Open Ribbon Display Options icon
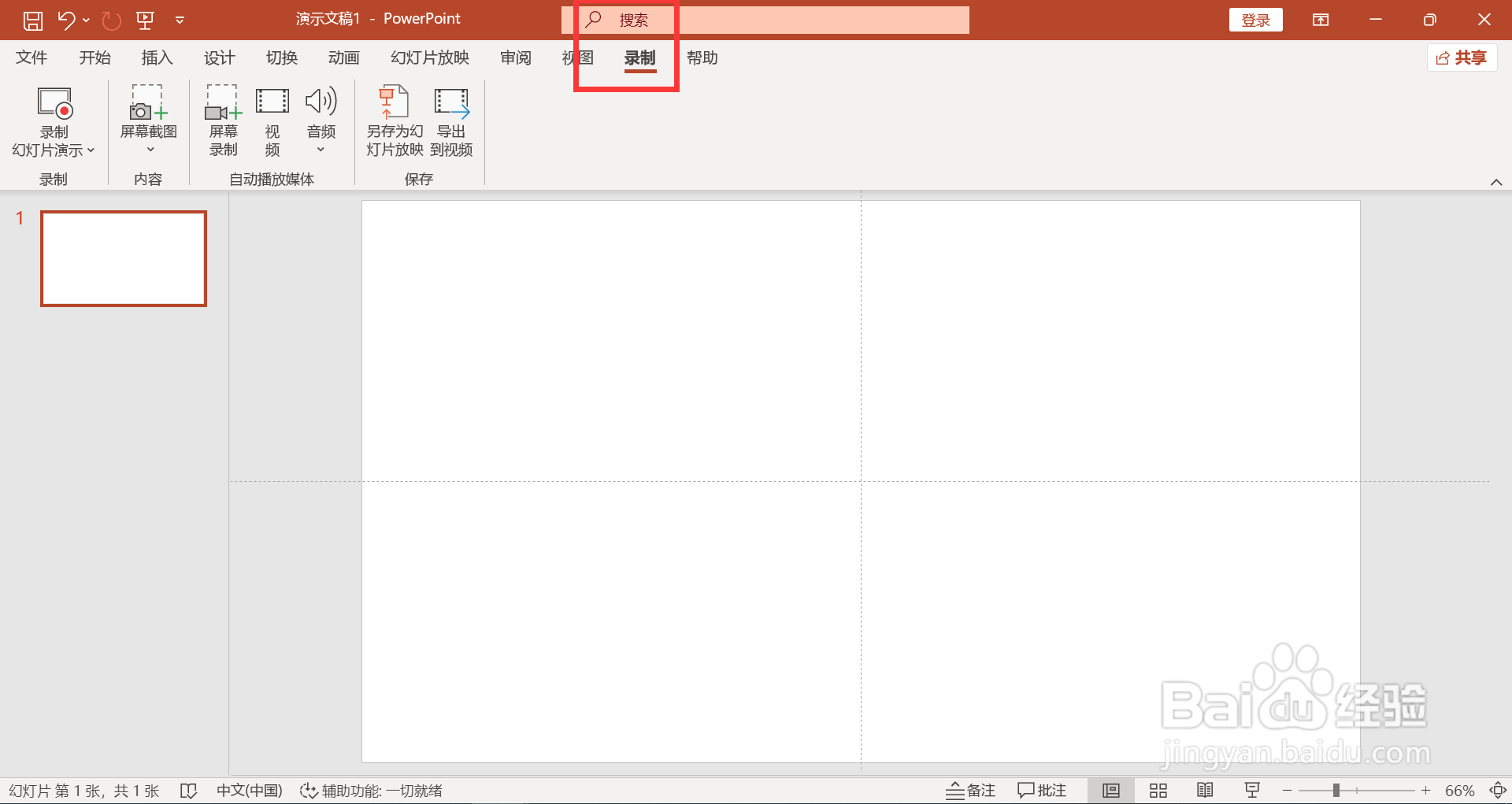 (x=1321, y=20)
